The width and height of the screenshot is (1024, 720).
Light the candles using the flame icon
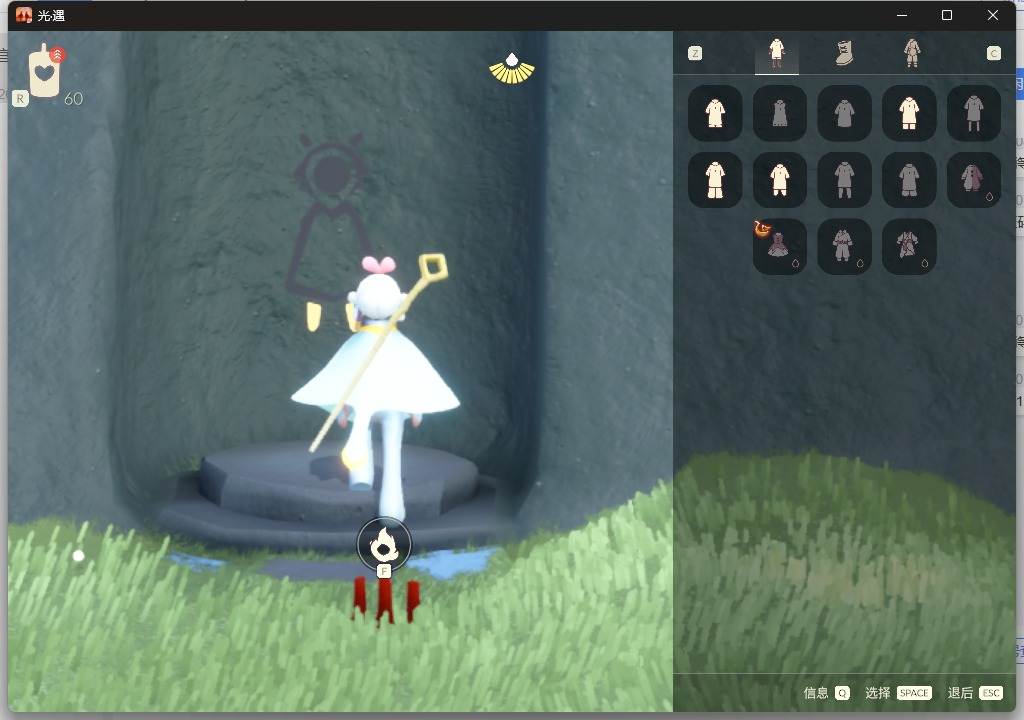point(384,544)
